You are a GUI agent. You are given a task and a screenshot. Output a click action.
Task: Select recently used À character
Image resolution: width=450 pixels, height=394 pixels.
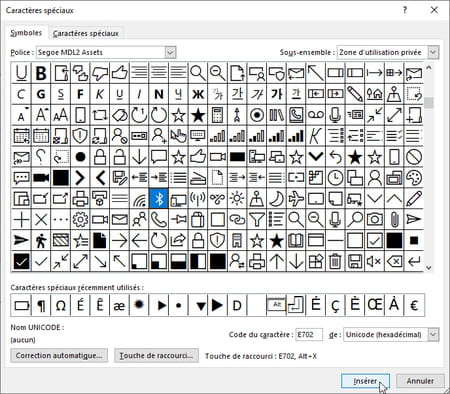[x=395, y=305]
